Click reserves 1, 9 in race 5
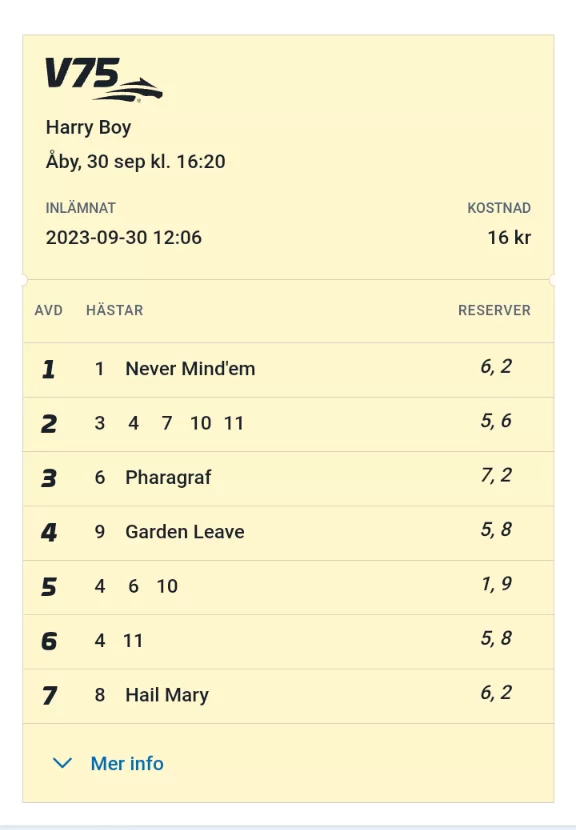This screenshot has width=576, height=830. pyautogui.click(x=496, y=584)
